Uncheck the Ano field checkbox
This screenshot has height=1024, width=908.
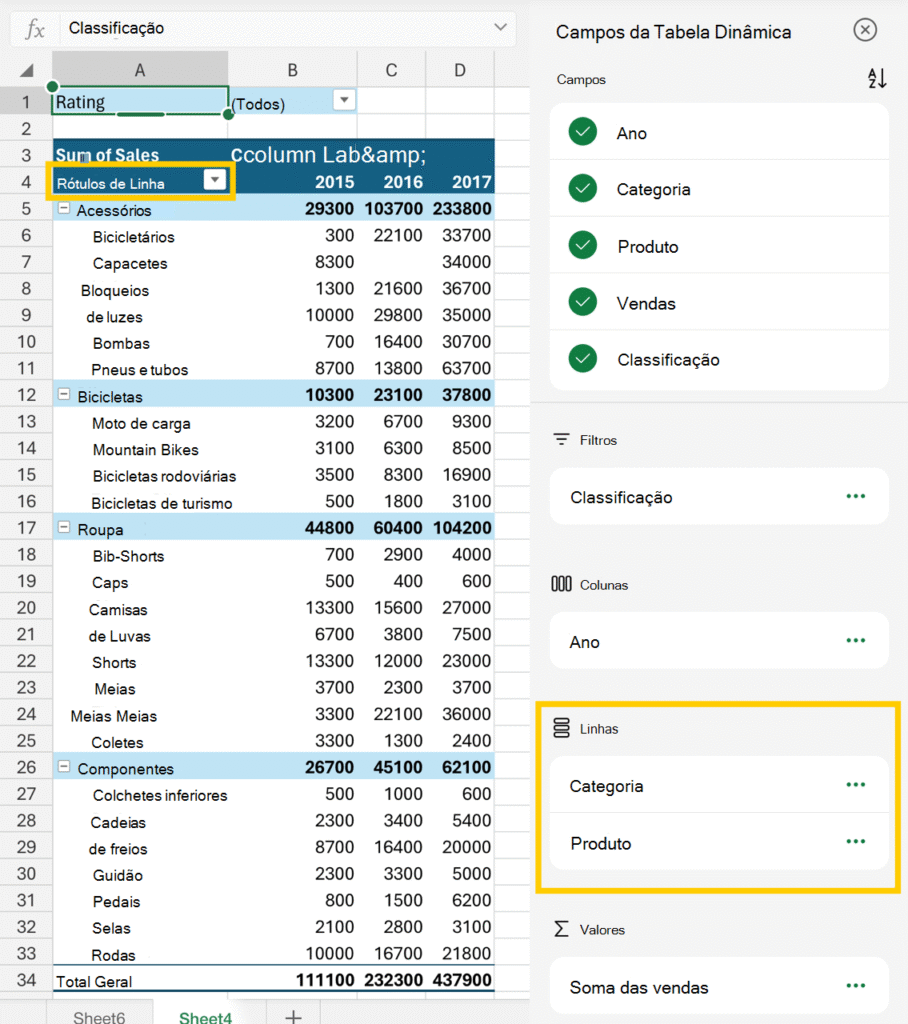[x=582, y=132]
